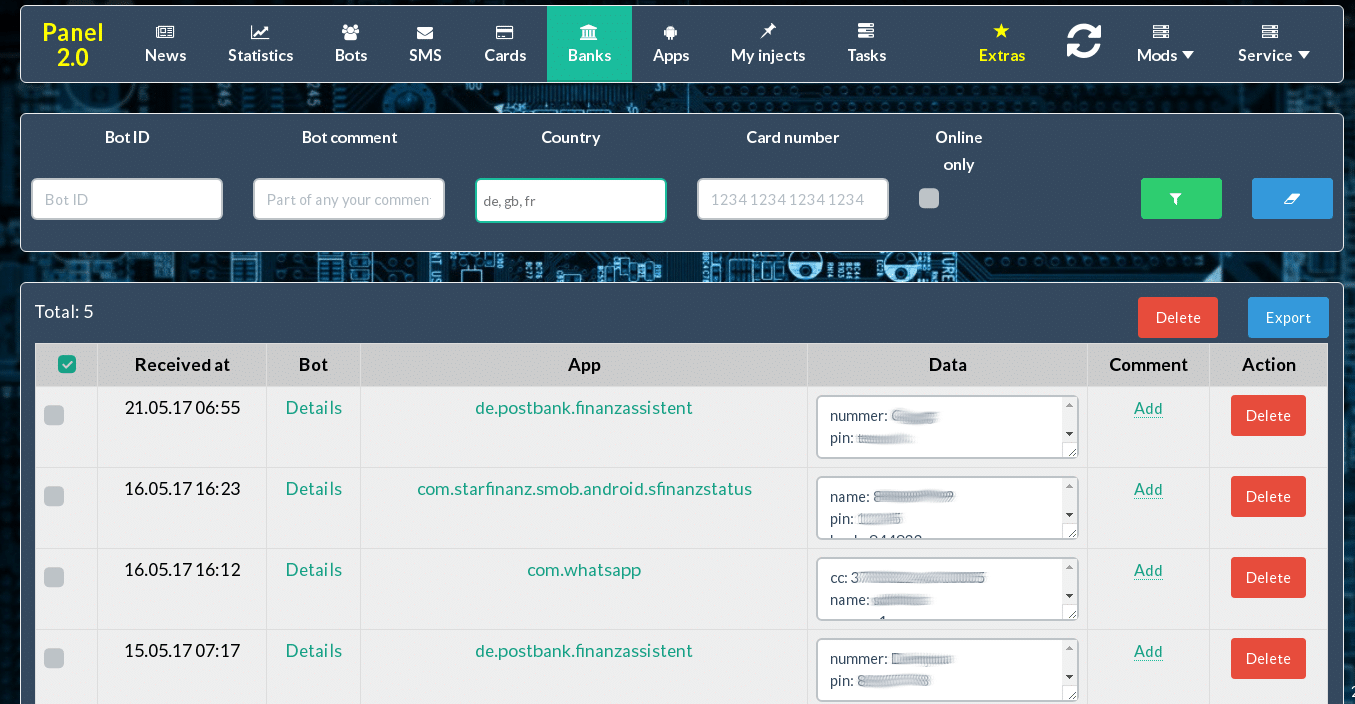
Task: Clear filters using the blue eraser button
Action: point(1291,199)
